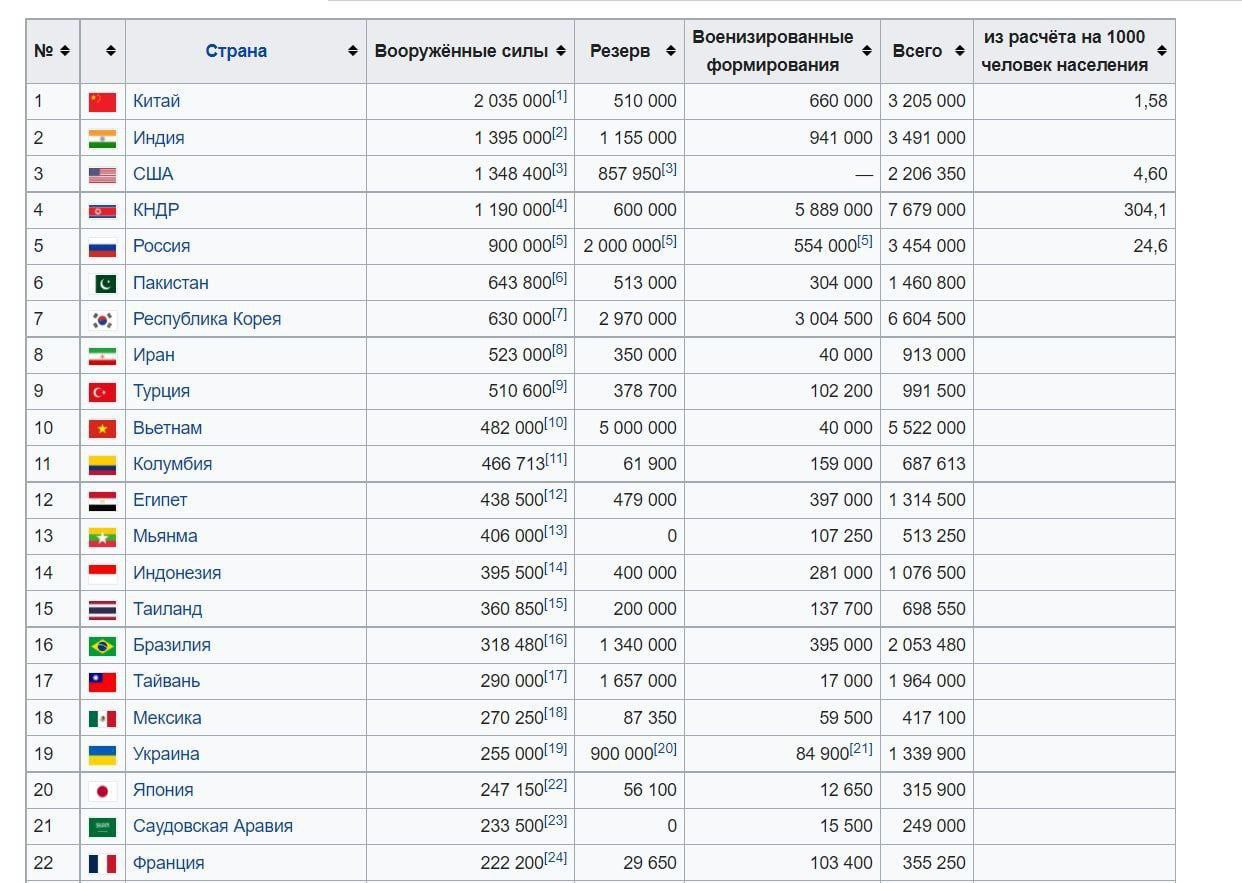Click the Russia flag icon
The height and width of the screenshot is (883, 1242).
102,246
